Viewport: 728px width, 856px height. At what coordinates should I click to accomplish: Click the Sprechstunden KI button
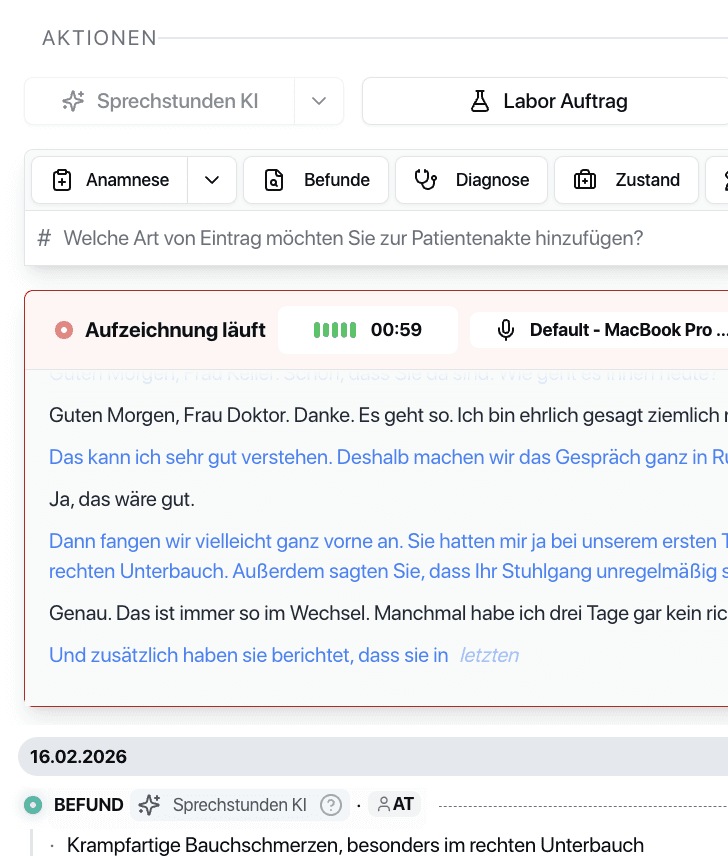160,101
